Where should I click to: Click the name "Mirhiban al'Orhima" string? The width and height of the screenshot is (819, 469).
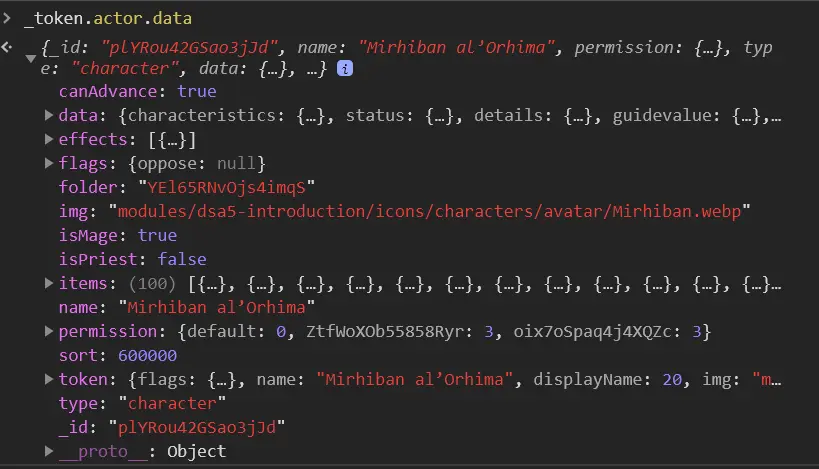[x=216, y=308]
